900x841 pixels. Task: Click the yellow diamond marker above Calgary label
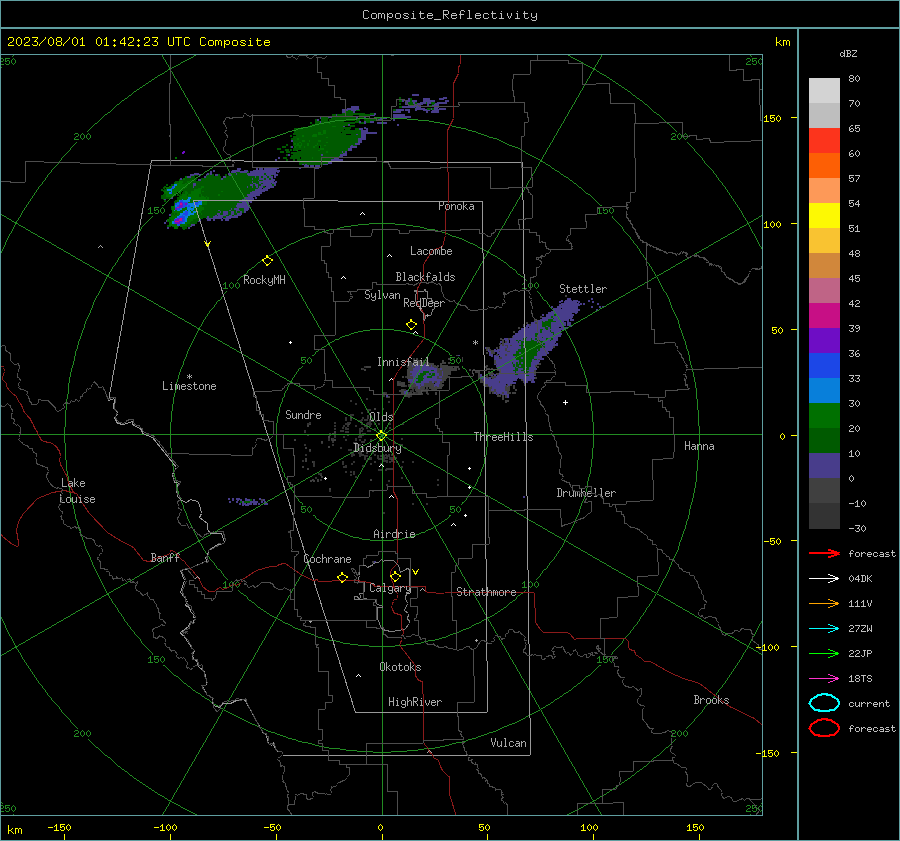click(x=395, y=576)
